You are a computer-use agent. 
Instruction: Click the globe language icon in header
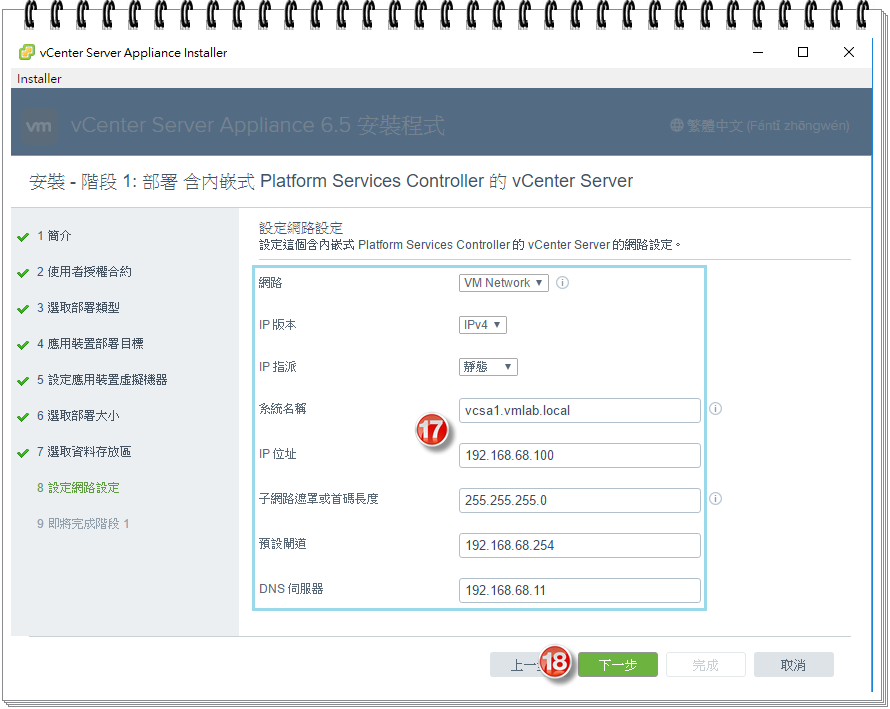677,125
